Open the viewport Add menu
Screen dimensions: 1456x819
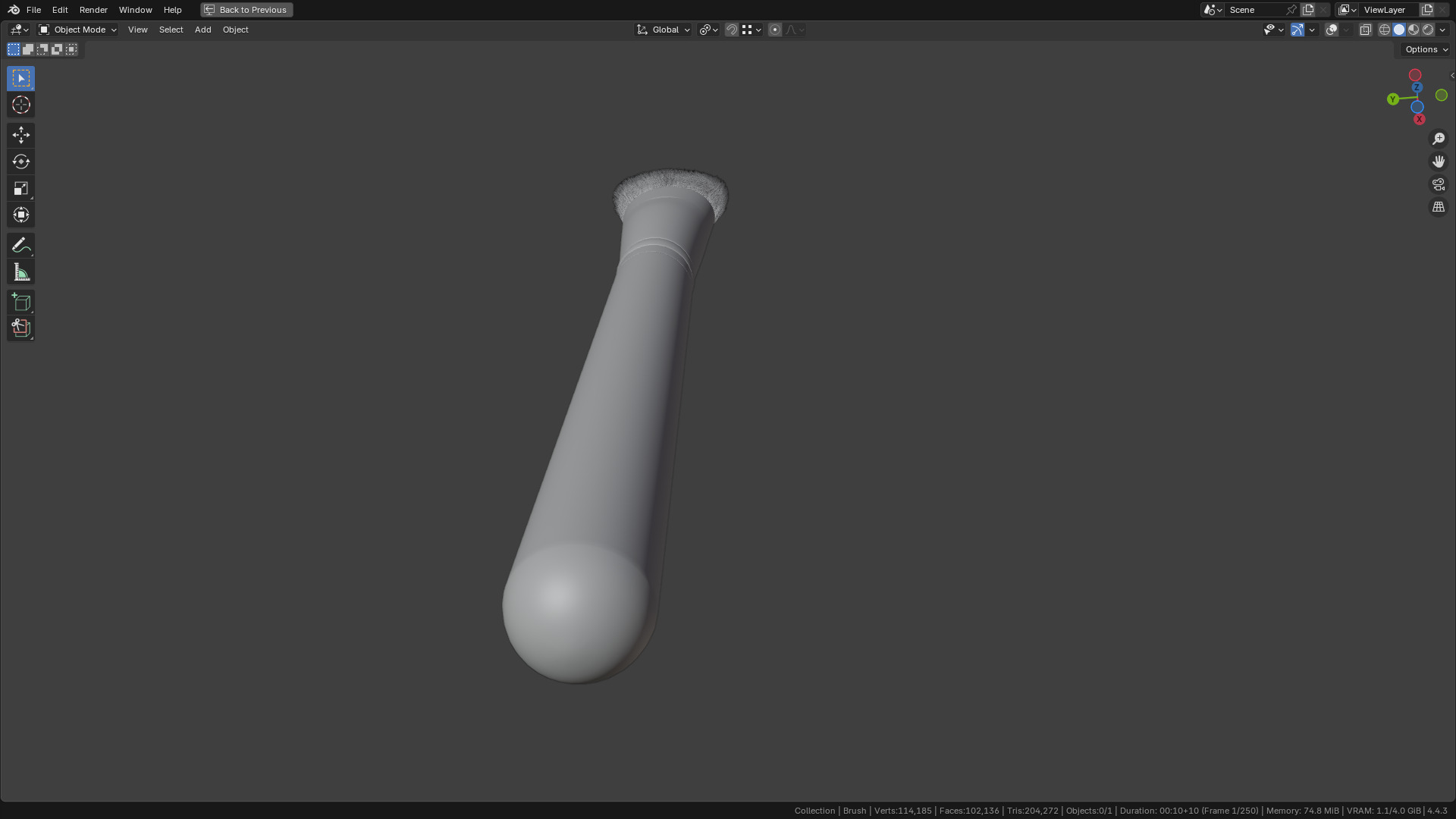click(x=202, y=30)
